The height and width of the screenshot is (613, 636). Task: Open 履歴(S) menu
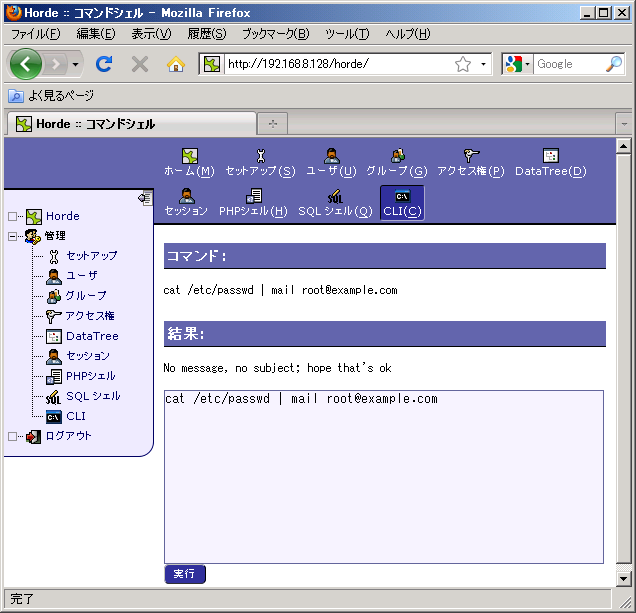pyautogui.click(x=207, y=34)
